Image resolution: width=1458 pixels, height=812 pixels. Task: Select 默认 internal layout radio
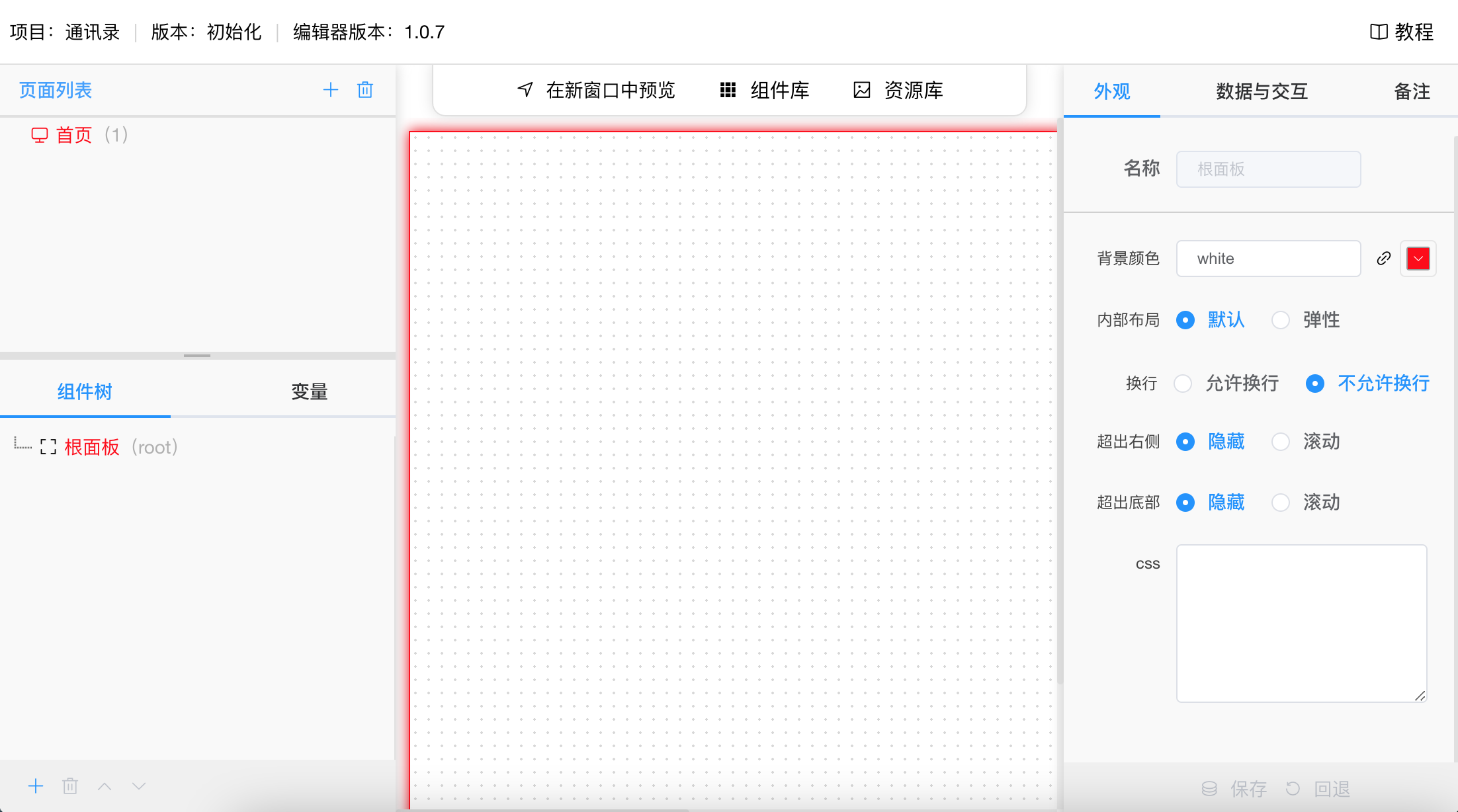point(1185,320)
